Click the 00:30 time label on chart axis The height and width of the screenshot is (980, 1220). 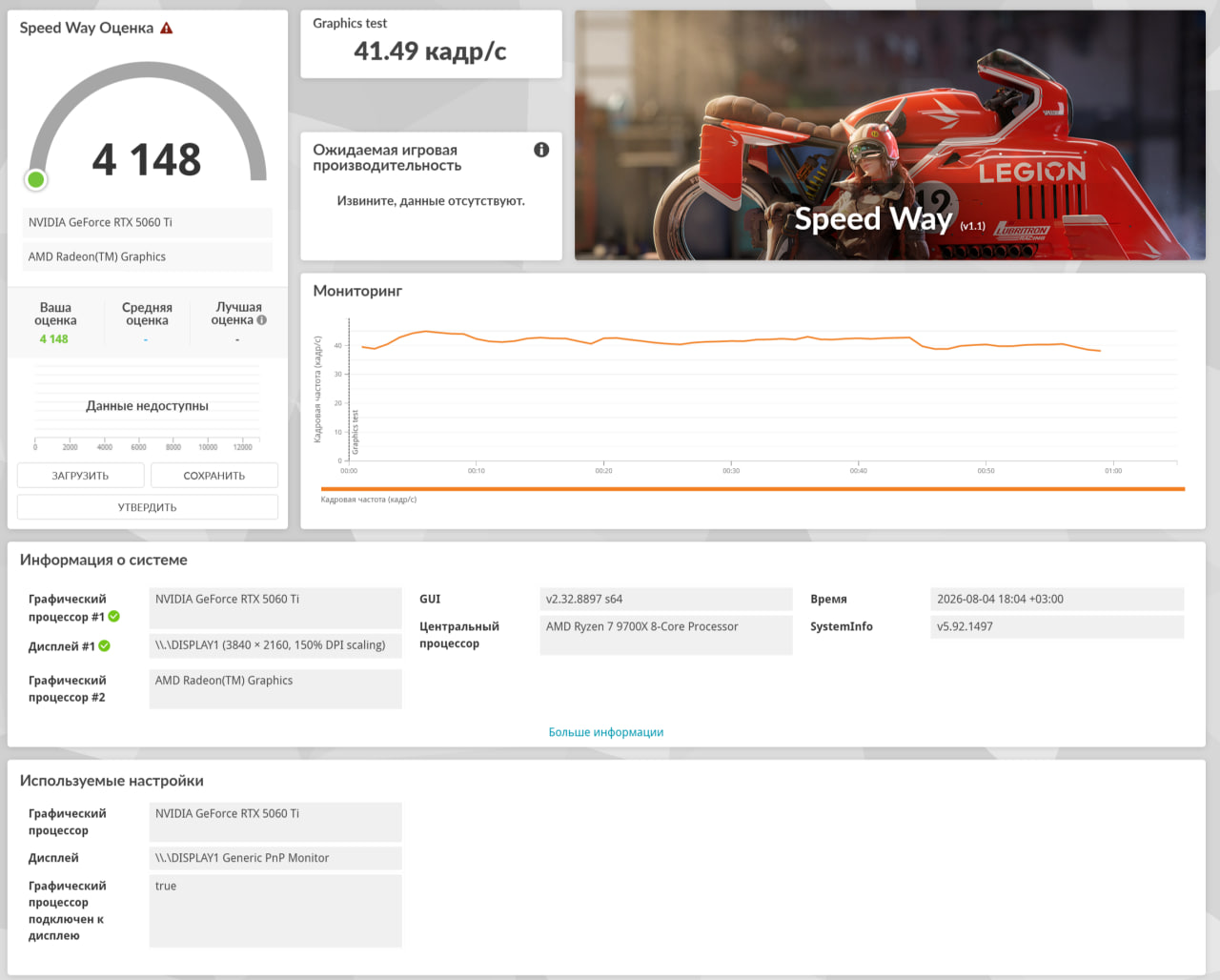(731, 471)
